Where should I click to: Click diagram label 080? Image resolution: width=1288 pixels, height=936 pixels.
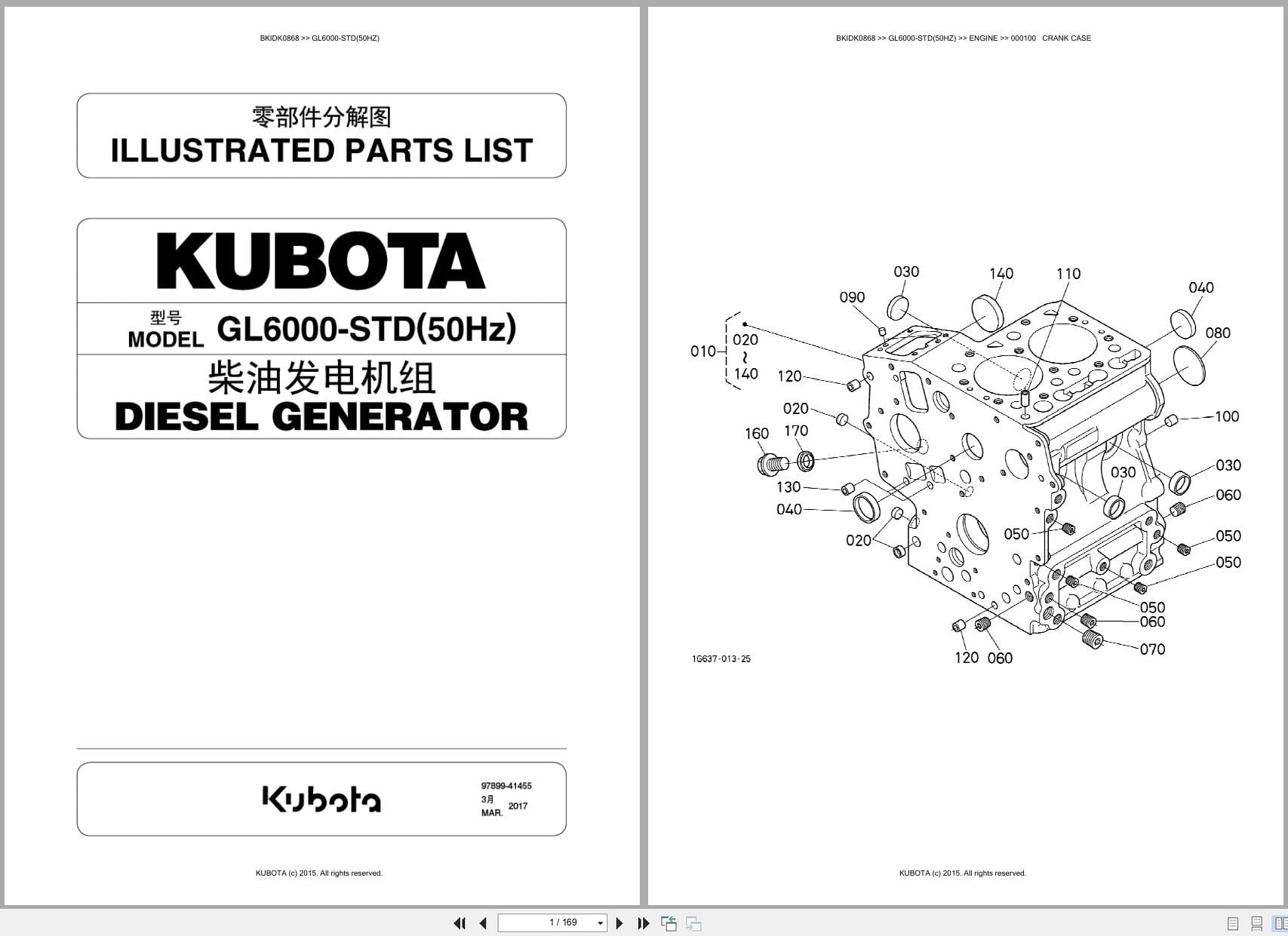pyautogui.click(x=1218, y=333)
